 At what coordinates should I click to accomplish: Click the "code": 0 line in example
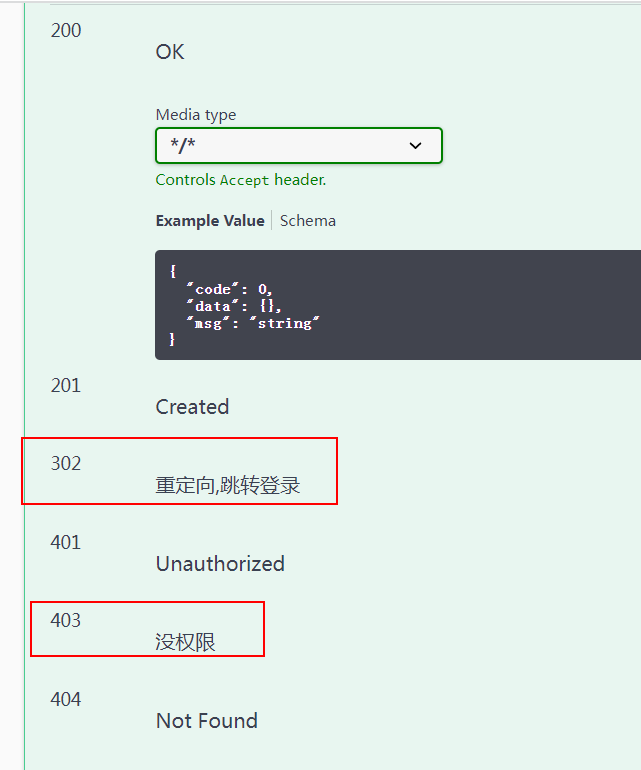click(228, 290)
